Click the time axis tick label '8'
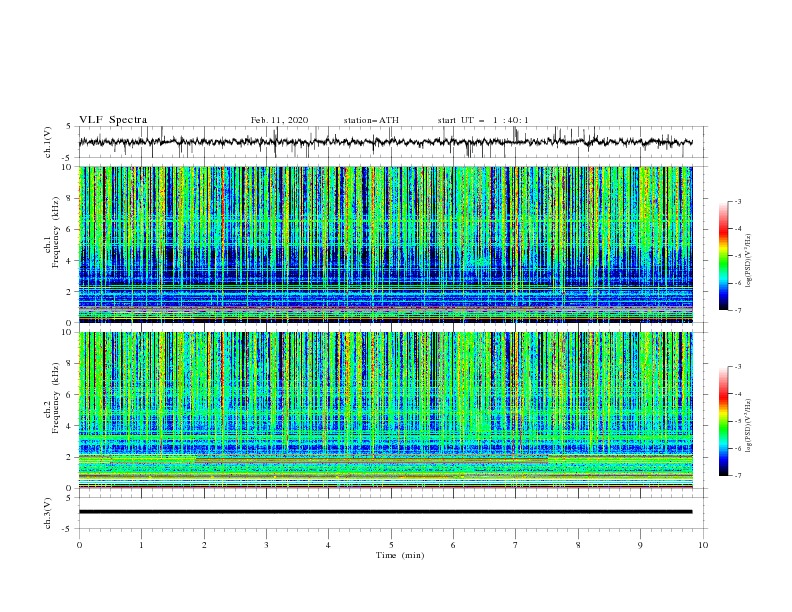Viewport: 792px width, 612px height. coord(578,545)
